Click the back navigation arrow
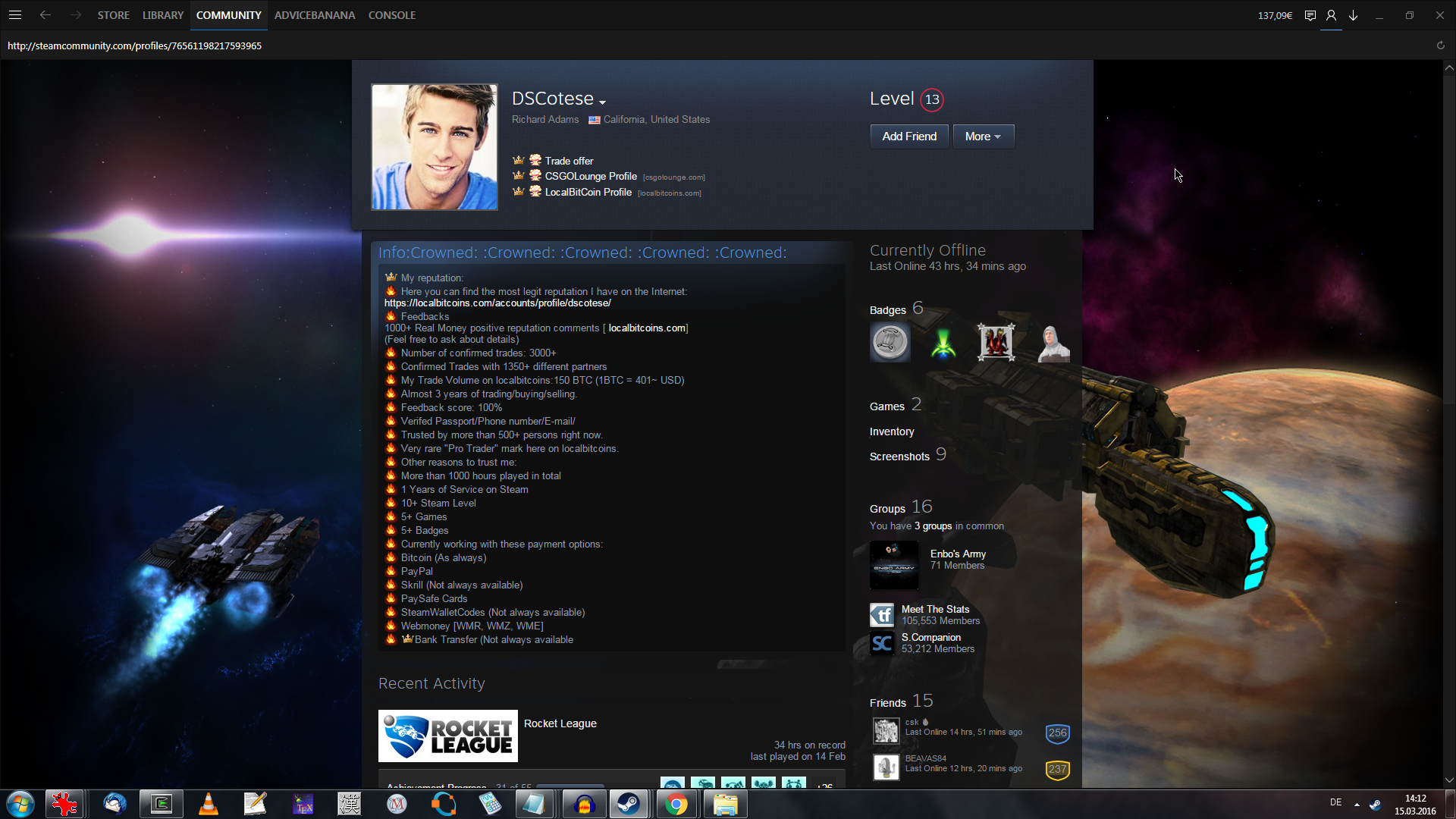The width and height of the screenshot is (1456, 819). (45, 14)
